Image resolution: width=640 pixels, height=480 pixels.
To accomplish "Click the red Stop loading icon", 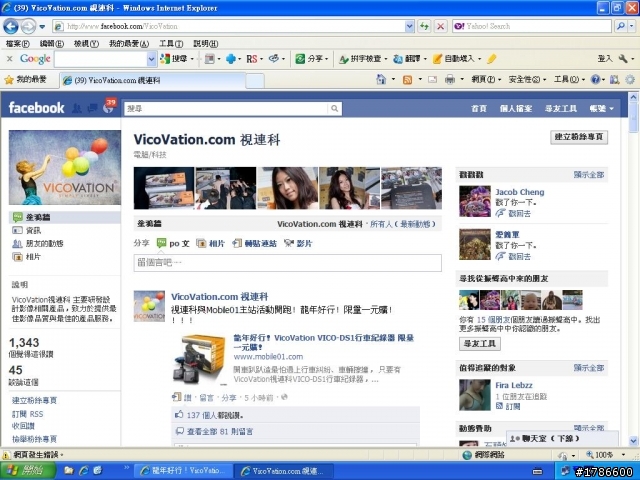I will 440,27.
